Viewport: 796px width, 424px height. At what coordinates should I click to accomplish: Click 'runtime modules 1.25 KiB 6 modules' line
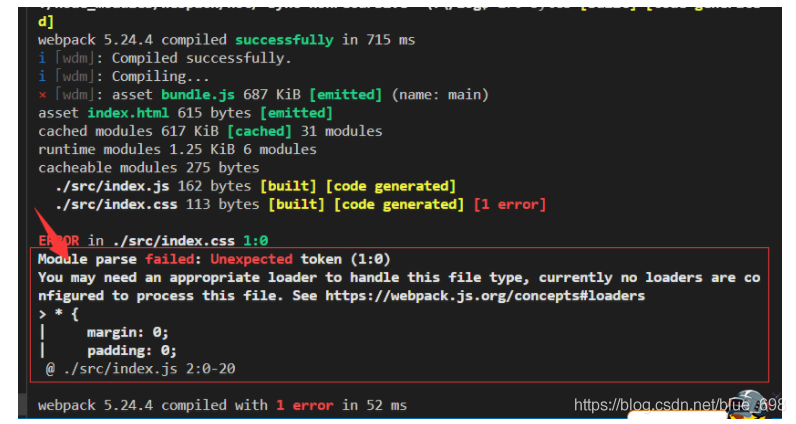click(177, 149)
